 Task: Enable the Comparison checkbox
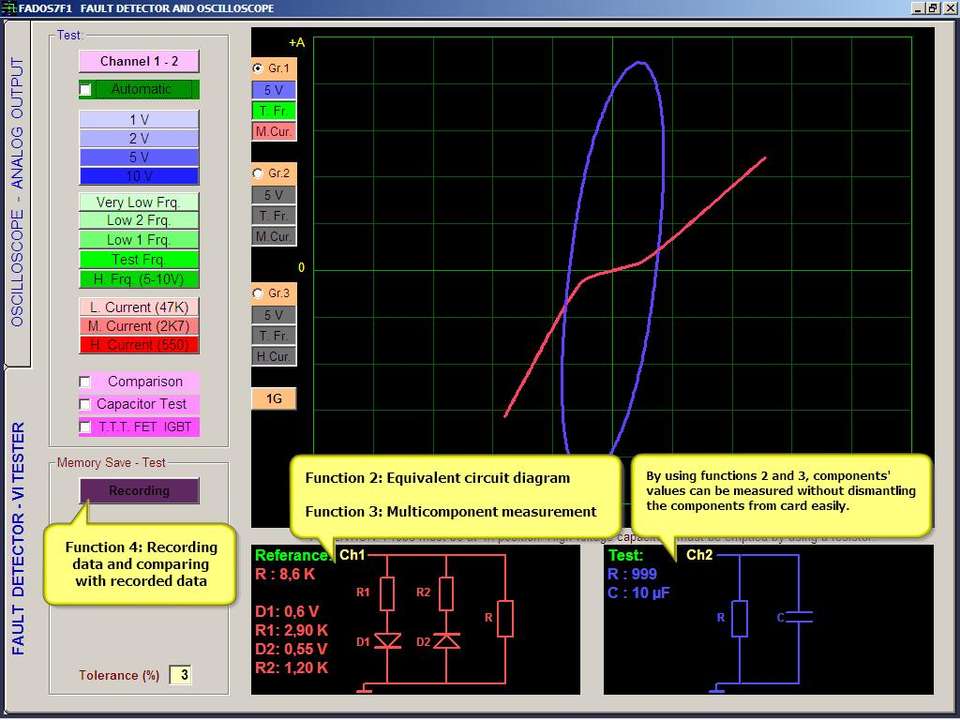click(86, 382)
